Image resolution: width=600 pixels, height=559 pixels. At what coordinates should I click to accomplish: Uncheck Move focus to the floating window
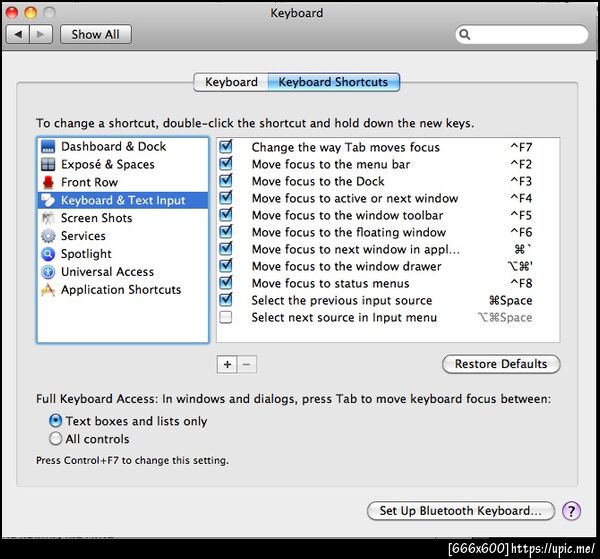pyautogui.click(x=226, y=232)
